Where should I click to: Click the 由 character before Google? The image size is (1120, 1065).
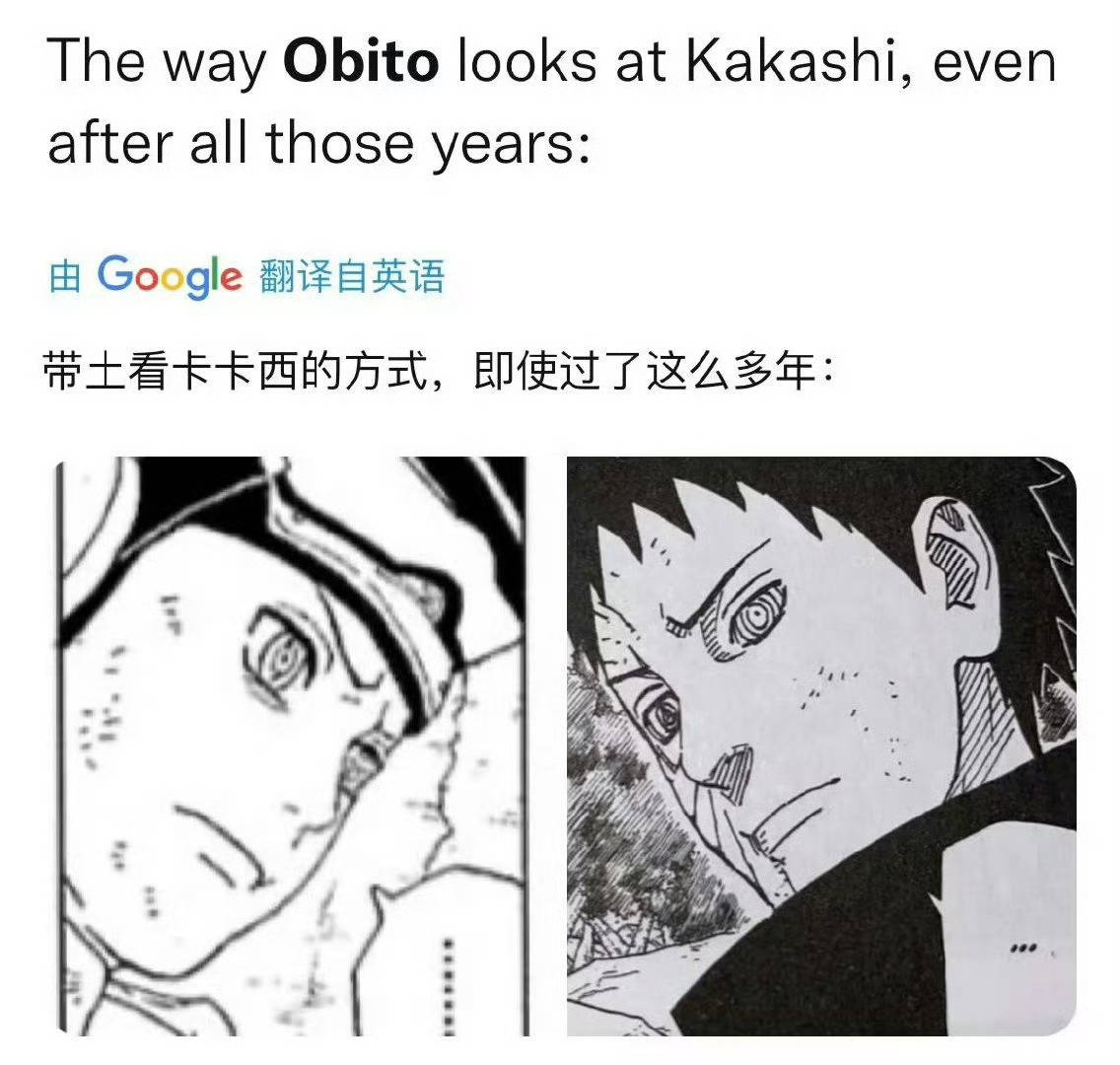(x=64, y=276)
